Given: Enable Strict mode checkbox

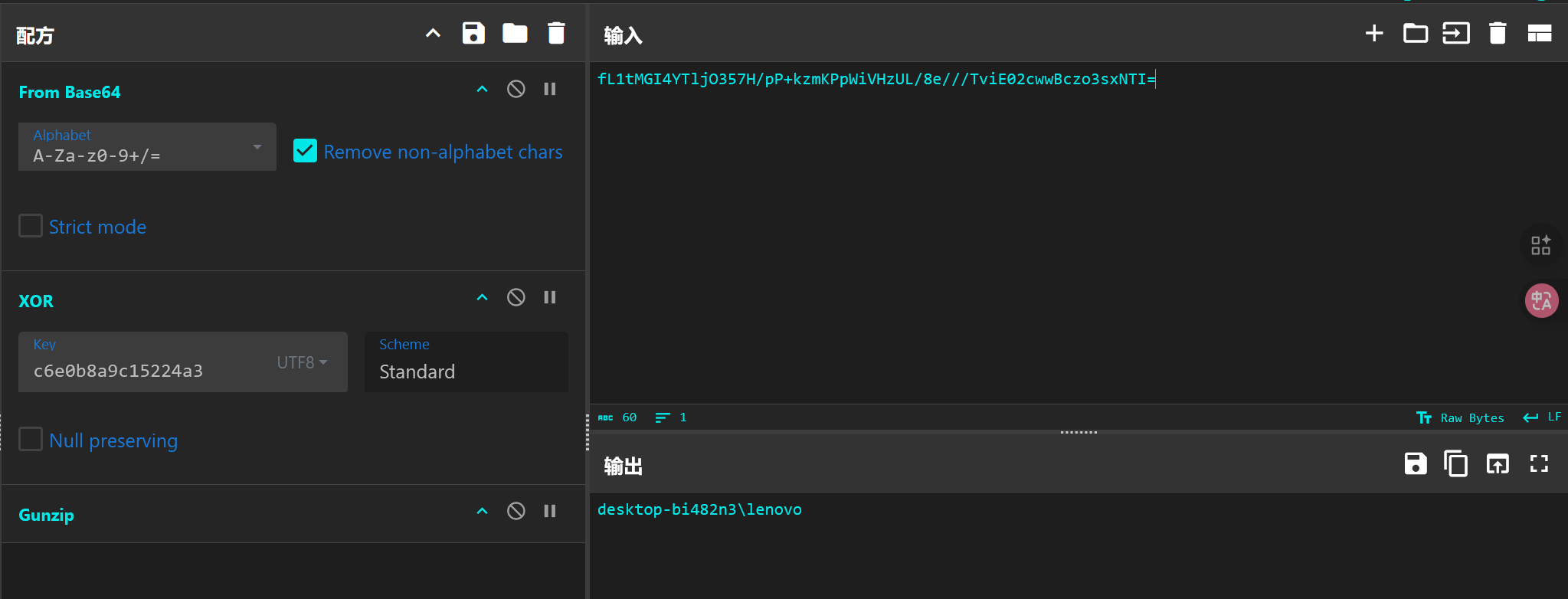Looking at the screenshot, I should (31, 226).
